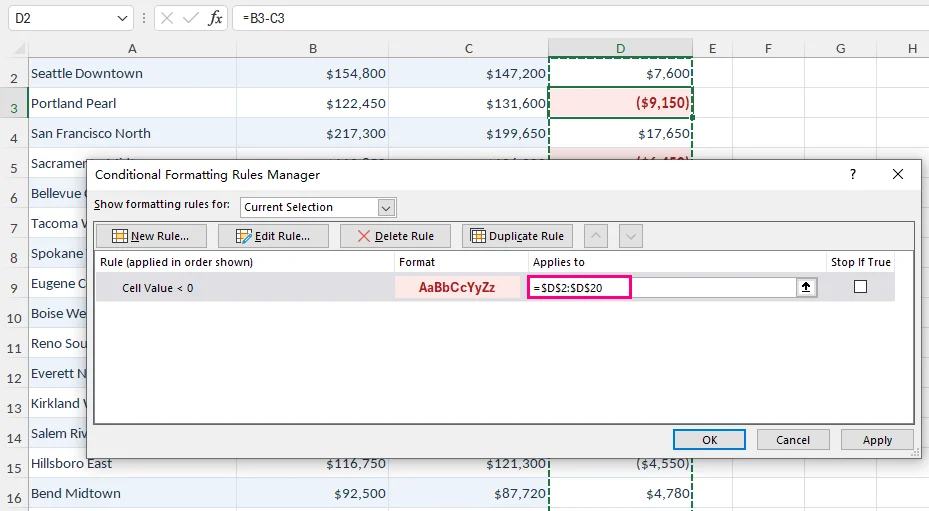Click the collapse dialog range selector icon

[x=806, y=288]
